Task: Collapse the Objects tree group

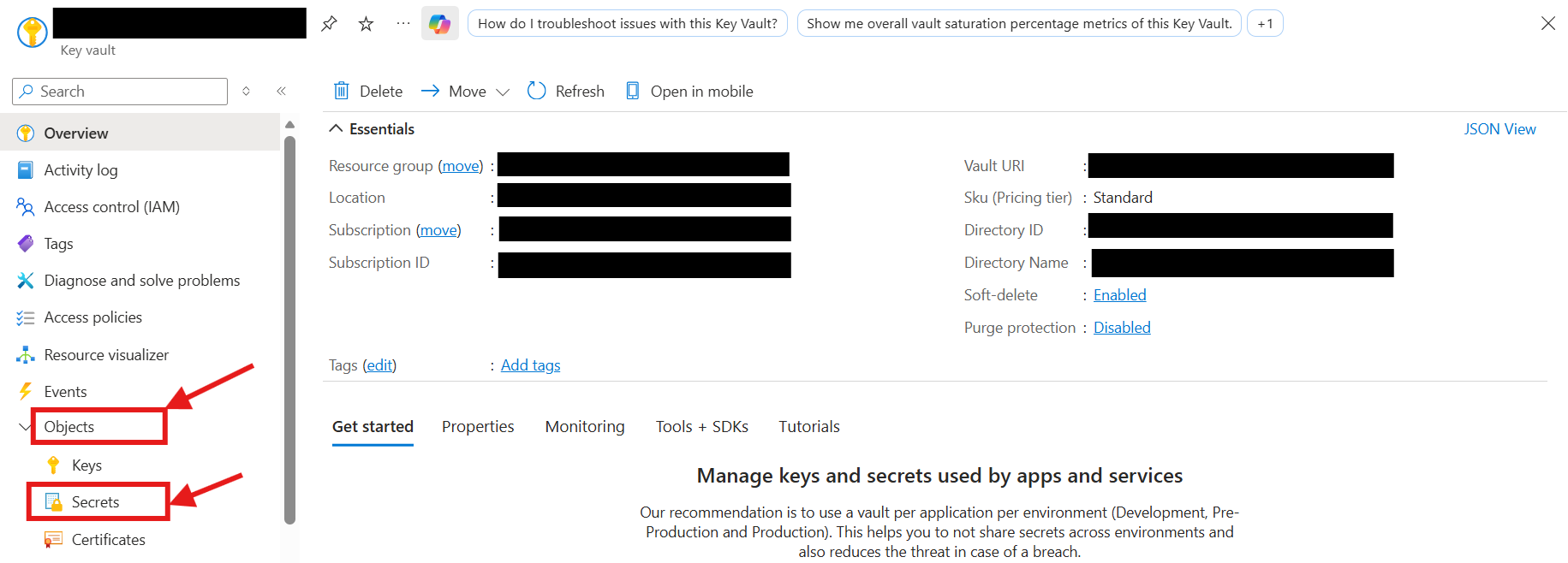Action: (x=25, y=427)
